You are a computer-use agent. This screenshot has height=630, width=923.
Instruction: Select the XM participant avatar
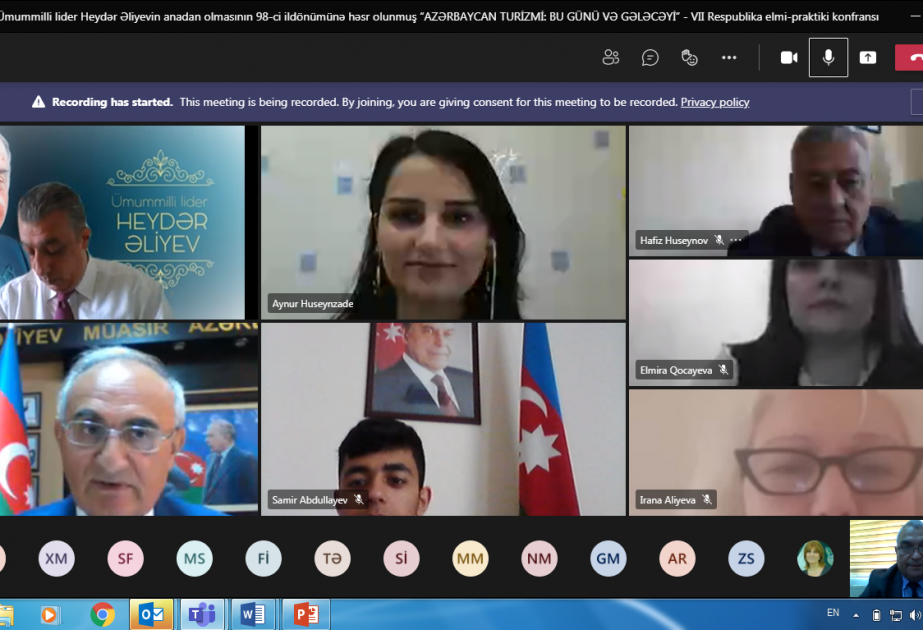(57, 558)
